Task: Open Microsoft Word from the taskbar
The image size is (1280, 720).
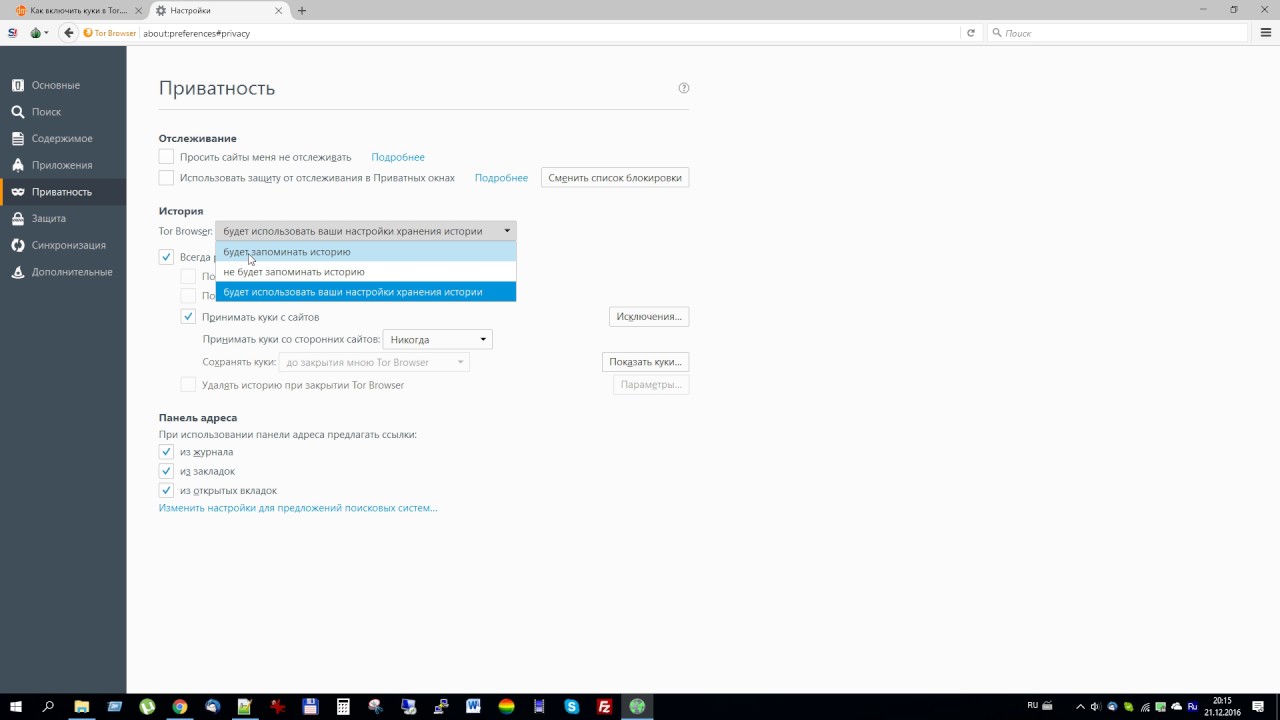Action: [x=473, y=707]
